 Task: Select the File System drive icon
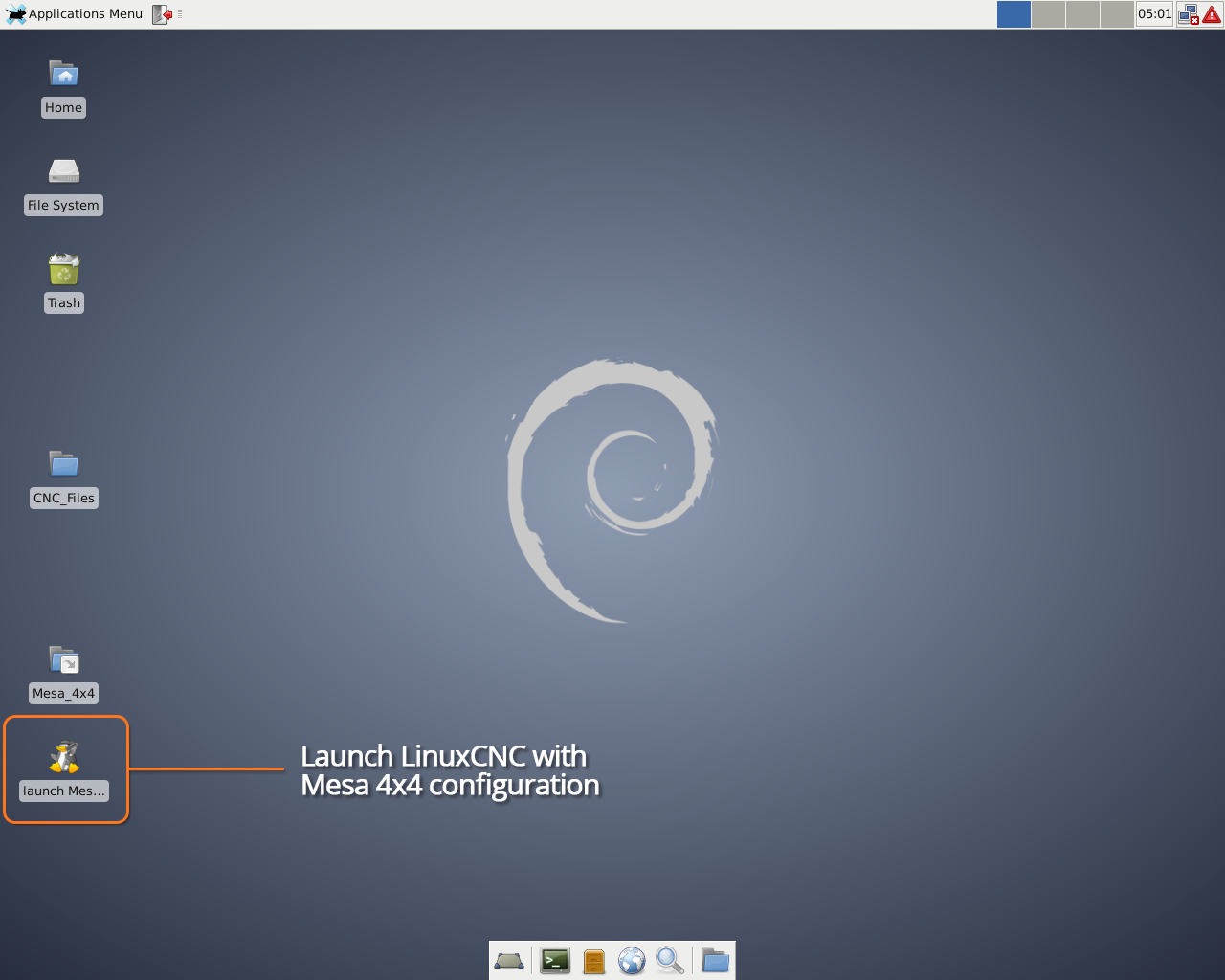tap(64, 171)
